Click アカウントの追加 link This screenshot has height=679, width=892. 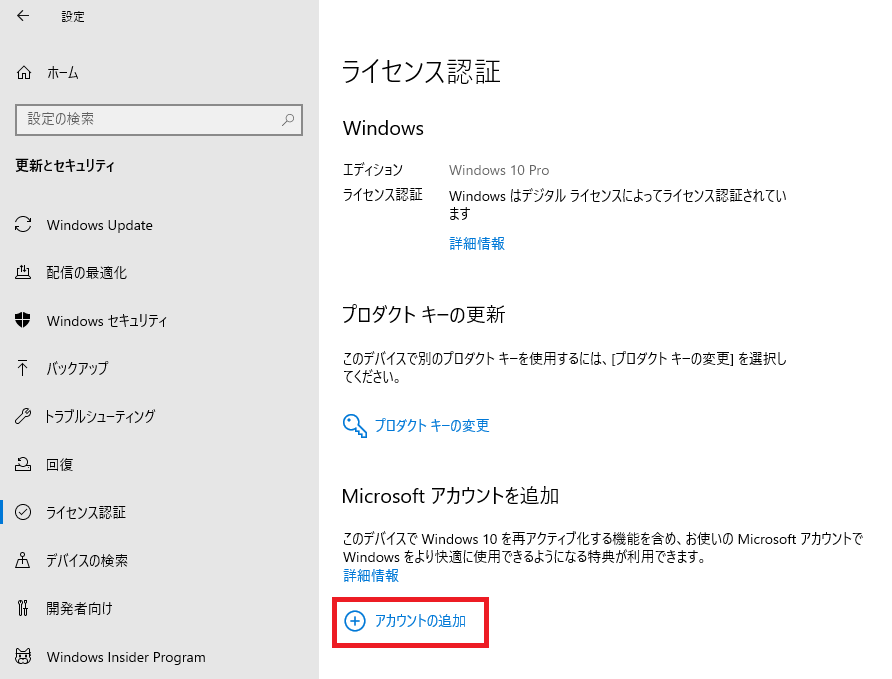pyautogui.click(x=420, y=621)
